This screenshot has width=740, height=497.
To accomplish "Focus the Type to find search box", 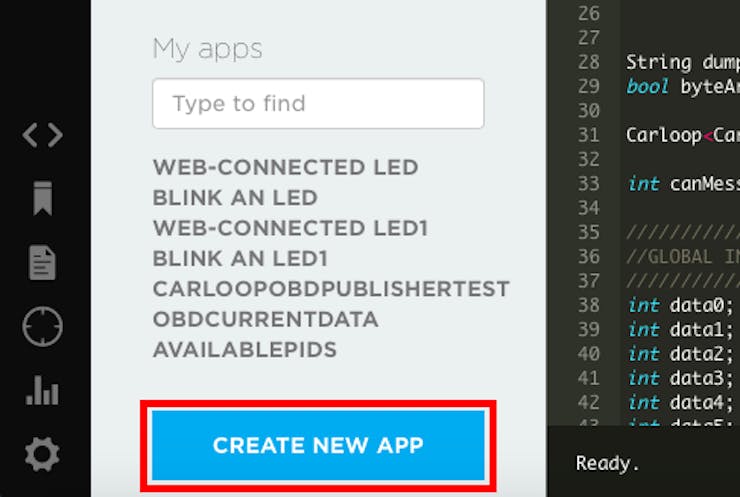I will click(318, 103).
